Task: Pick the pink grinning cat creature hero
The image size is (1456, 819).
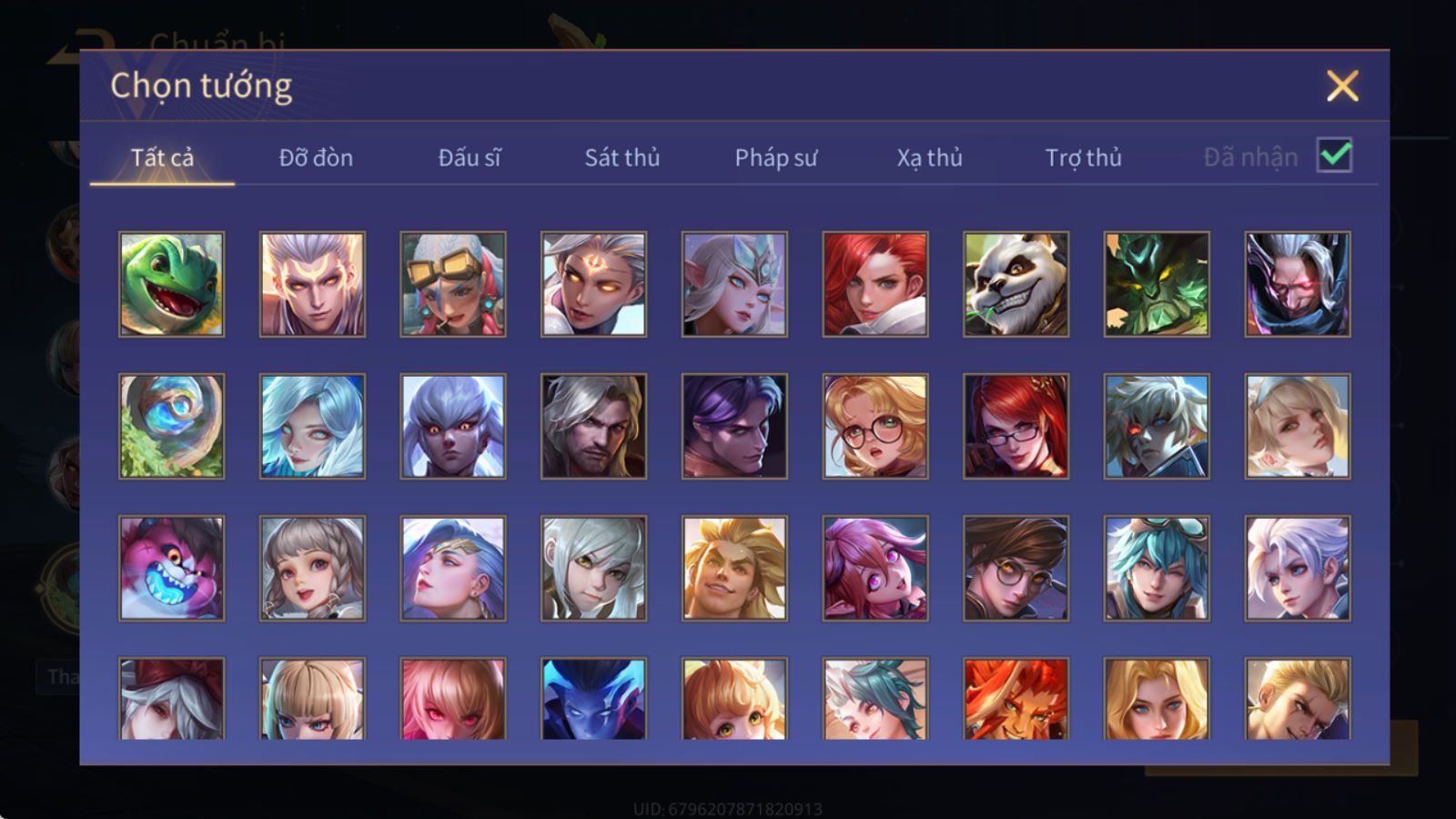Action: coord(171,569)
